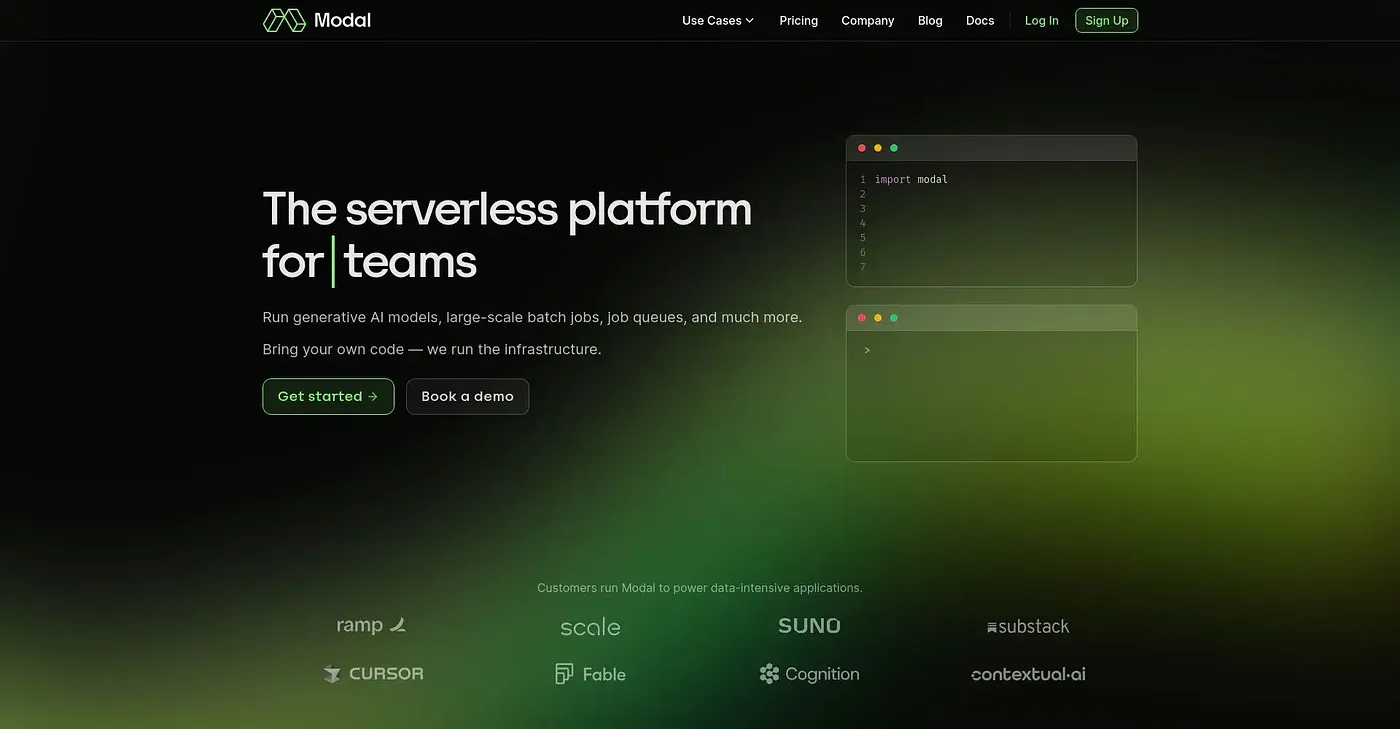Go to the Pricing page
1400x729 pixels.
799,20
